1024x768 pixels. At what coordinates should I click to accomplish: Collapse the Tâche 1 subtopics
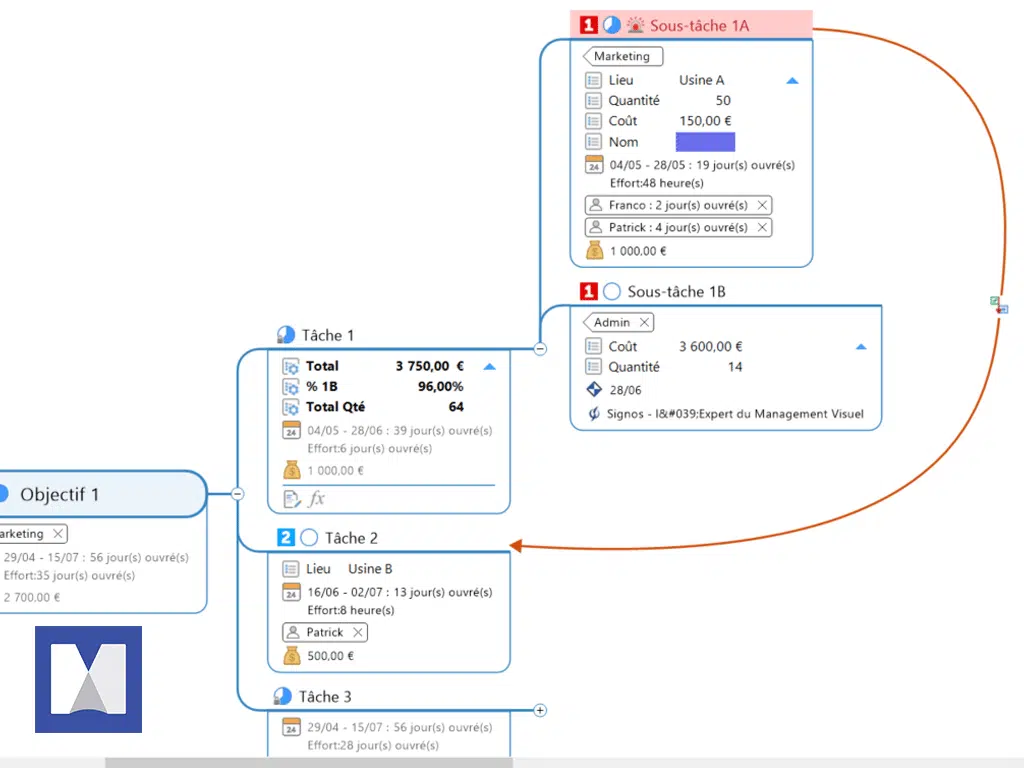540,349
